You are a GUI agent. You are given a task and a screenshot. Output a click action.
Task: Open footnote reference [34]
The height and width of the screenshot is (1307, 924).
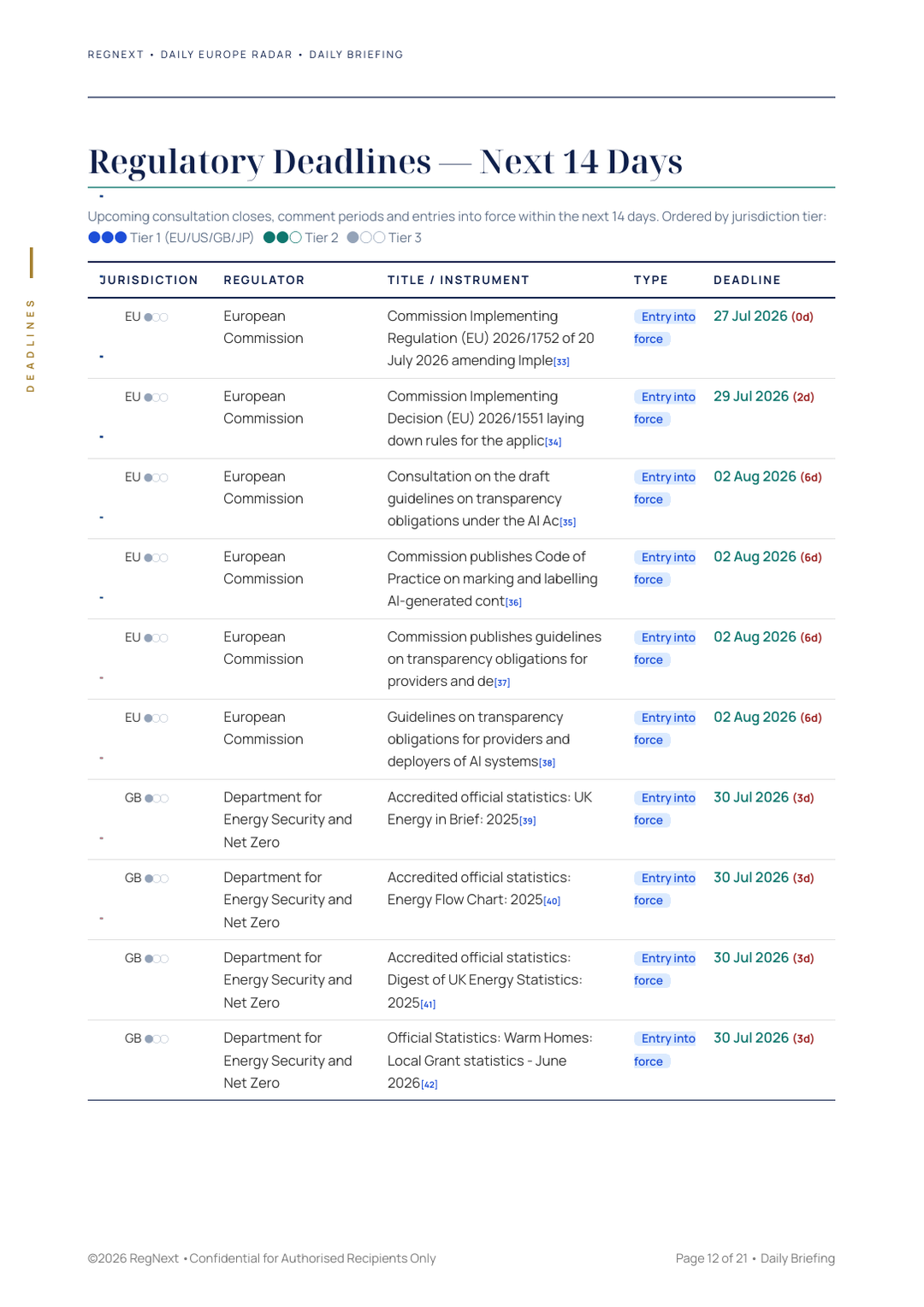554,442
